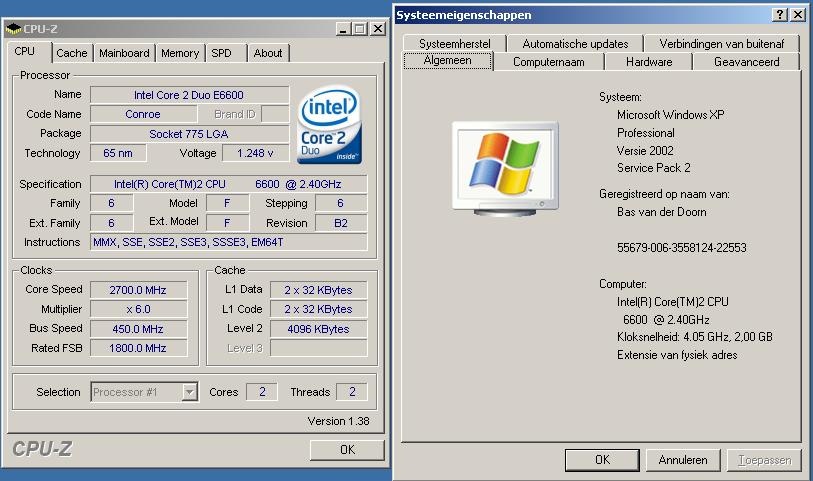This screenshot has width=813, height=481.
Task: Click the Annuleren button
Action: pos(683,460)
